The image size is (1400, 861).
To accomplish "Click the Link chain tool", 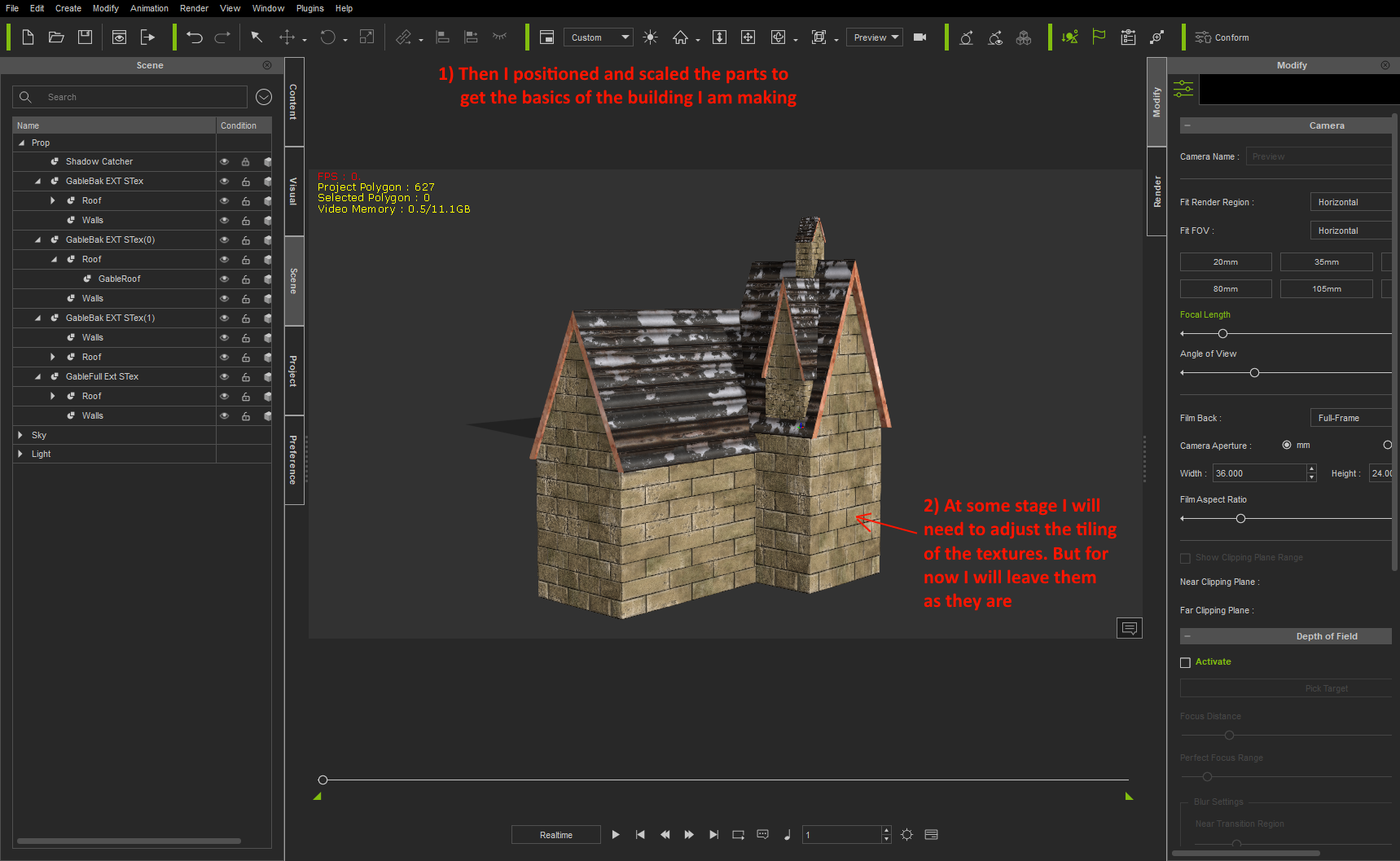I will [x=403, y=37].
